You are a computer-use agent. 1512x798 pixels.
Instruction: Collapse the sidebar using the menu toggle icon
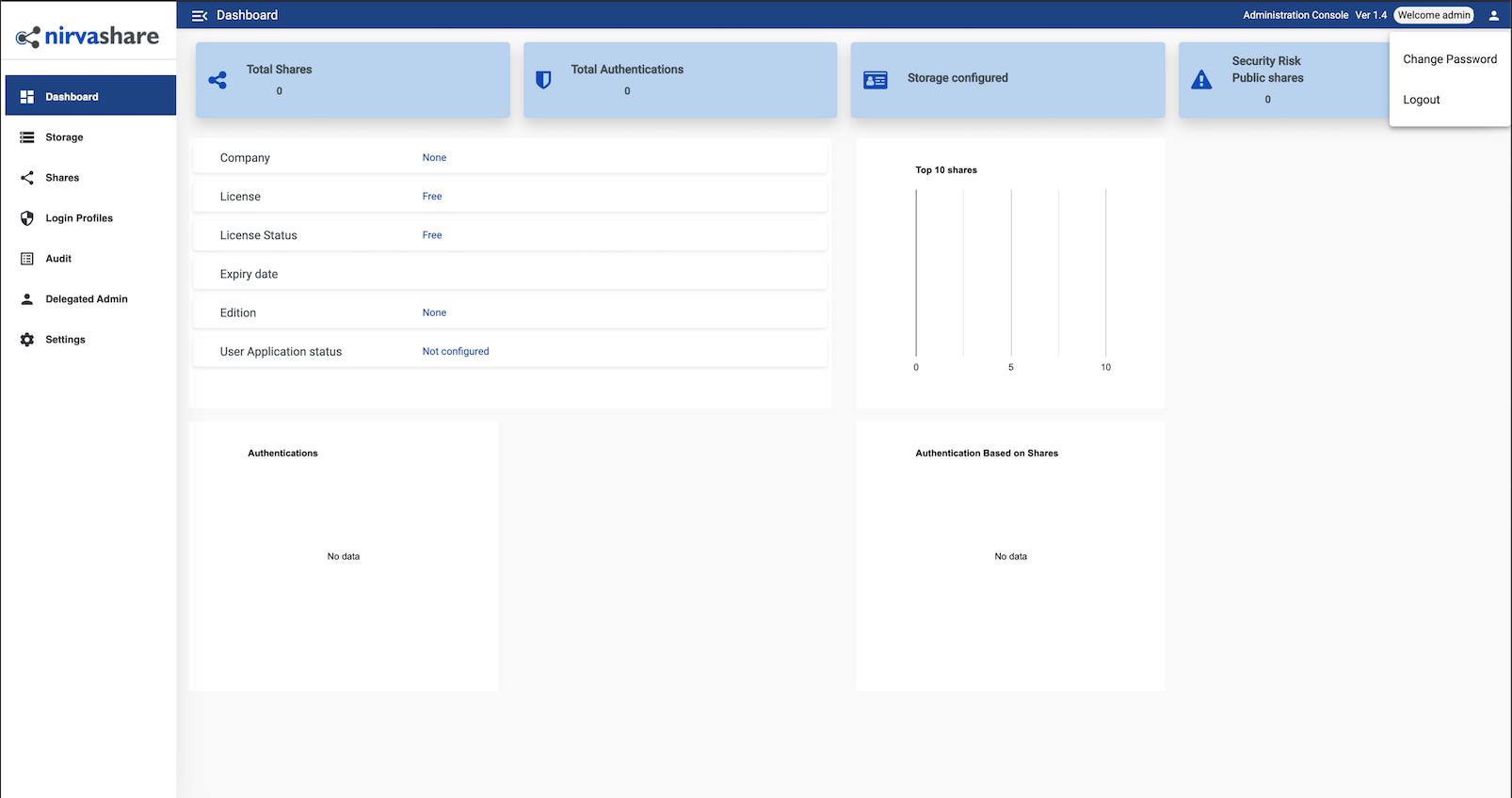[199, 15]
